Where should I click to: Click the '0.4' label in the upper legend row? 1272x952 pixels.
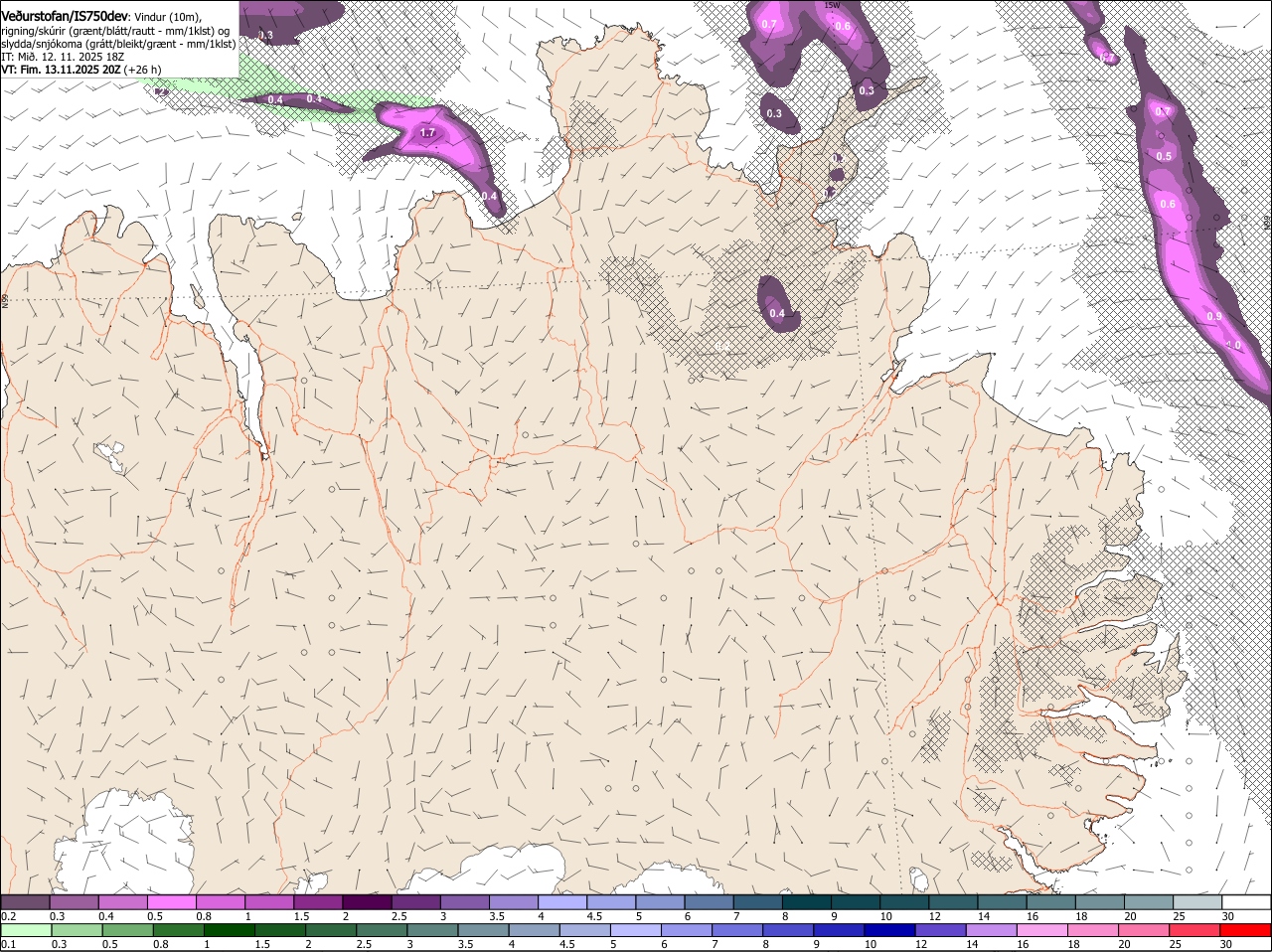(x=106, y=915)
